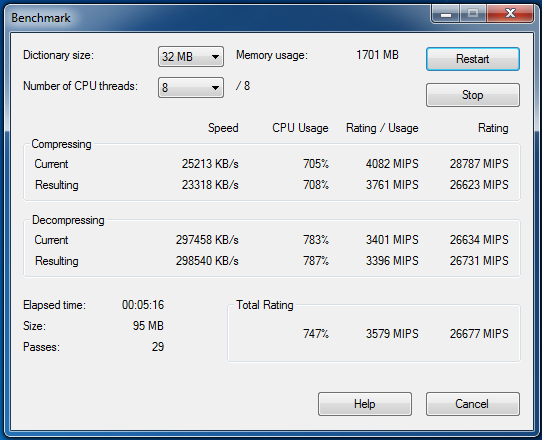Click the Passes count 29
542x440 pixels.
coord(158,347)
